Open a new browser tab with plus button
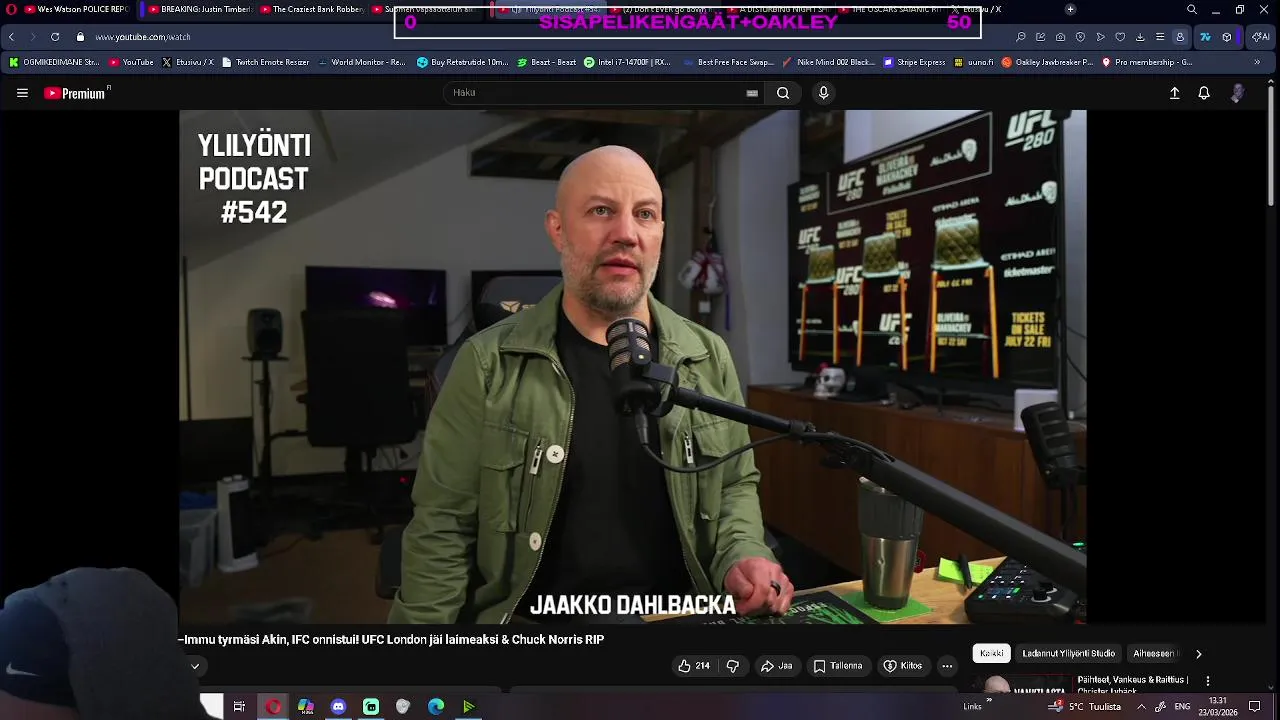The height and width of the screenshot is (720, 1280). coord(1070,10)
